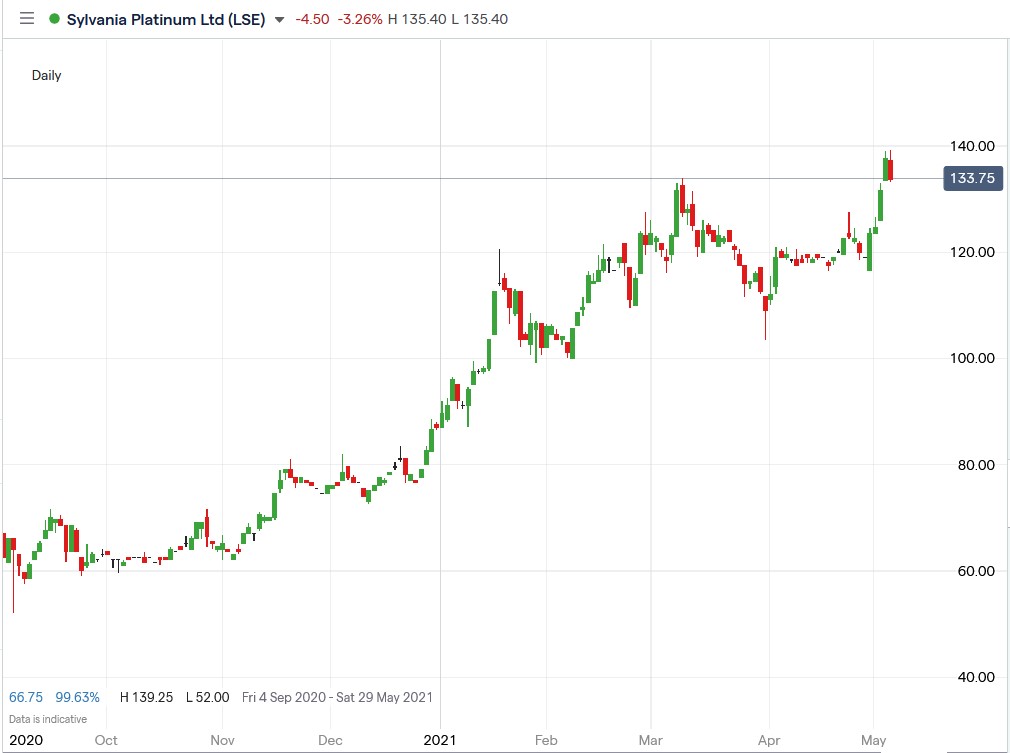1010x753 pixels.
Task: Click the Nov label on time axis
Action: (222, 740)
